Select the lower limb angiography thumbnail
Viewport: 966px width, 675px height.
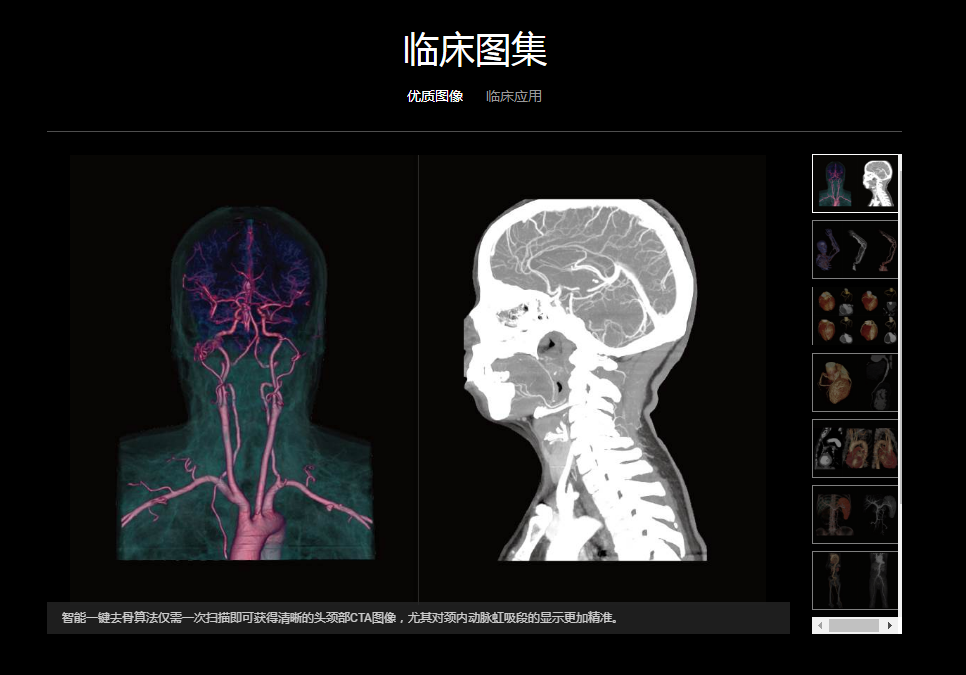pyautogui.click(x=855, y=581)
